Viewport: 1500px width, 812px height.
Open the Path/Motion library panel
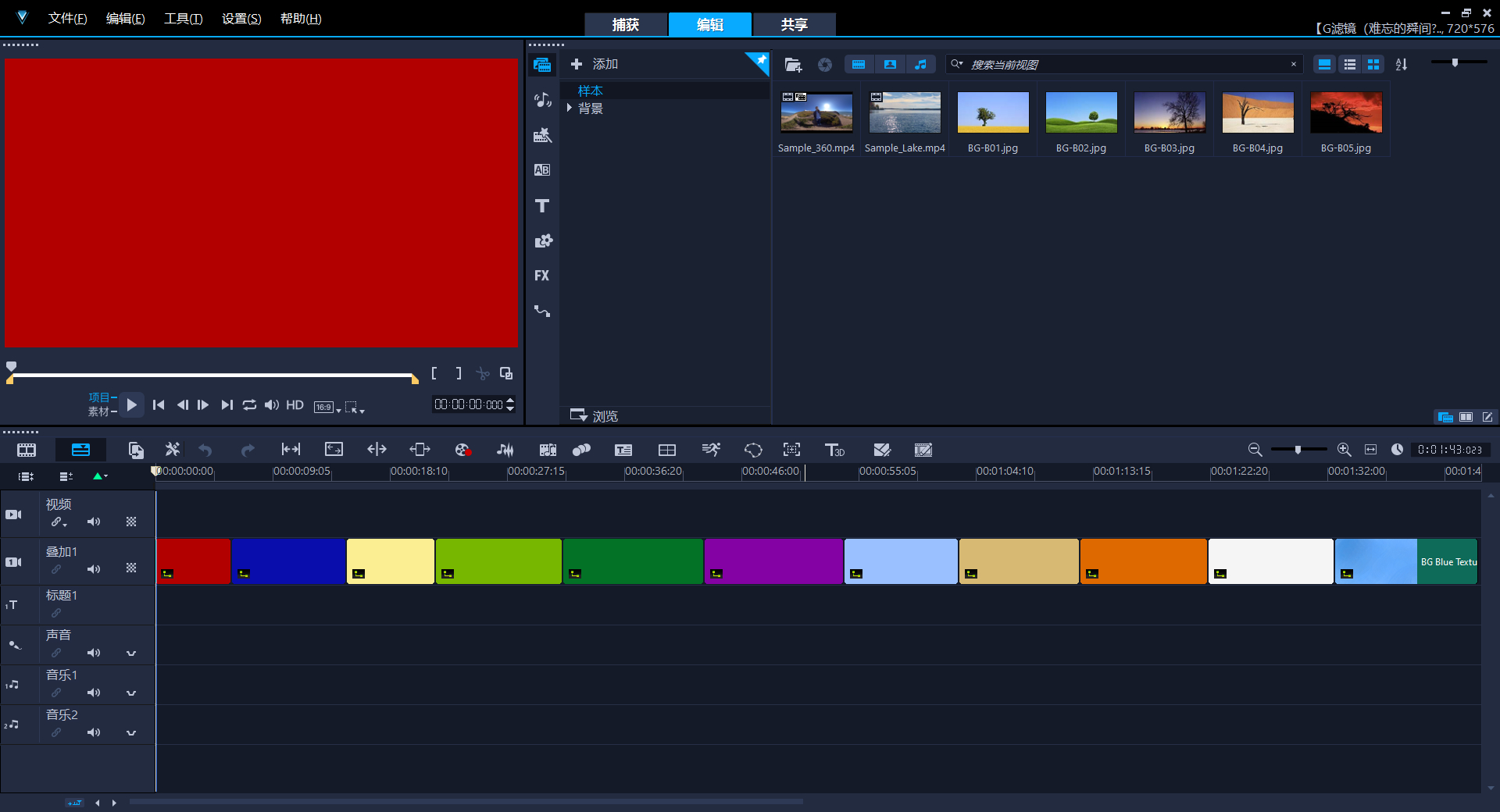542,311
